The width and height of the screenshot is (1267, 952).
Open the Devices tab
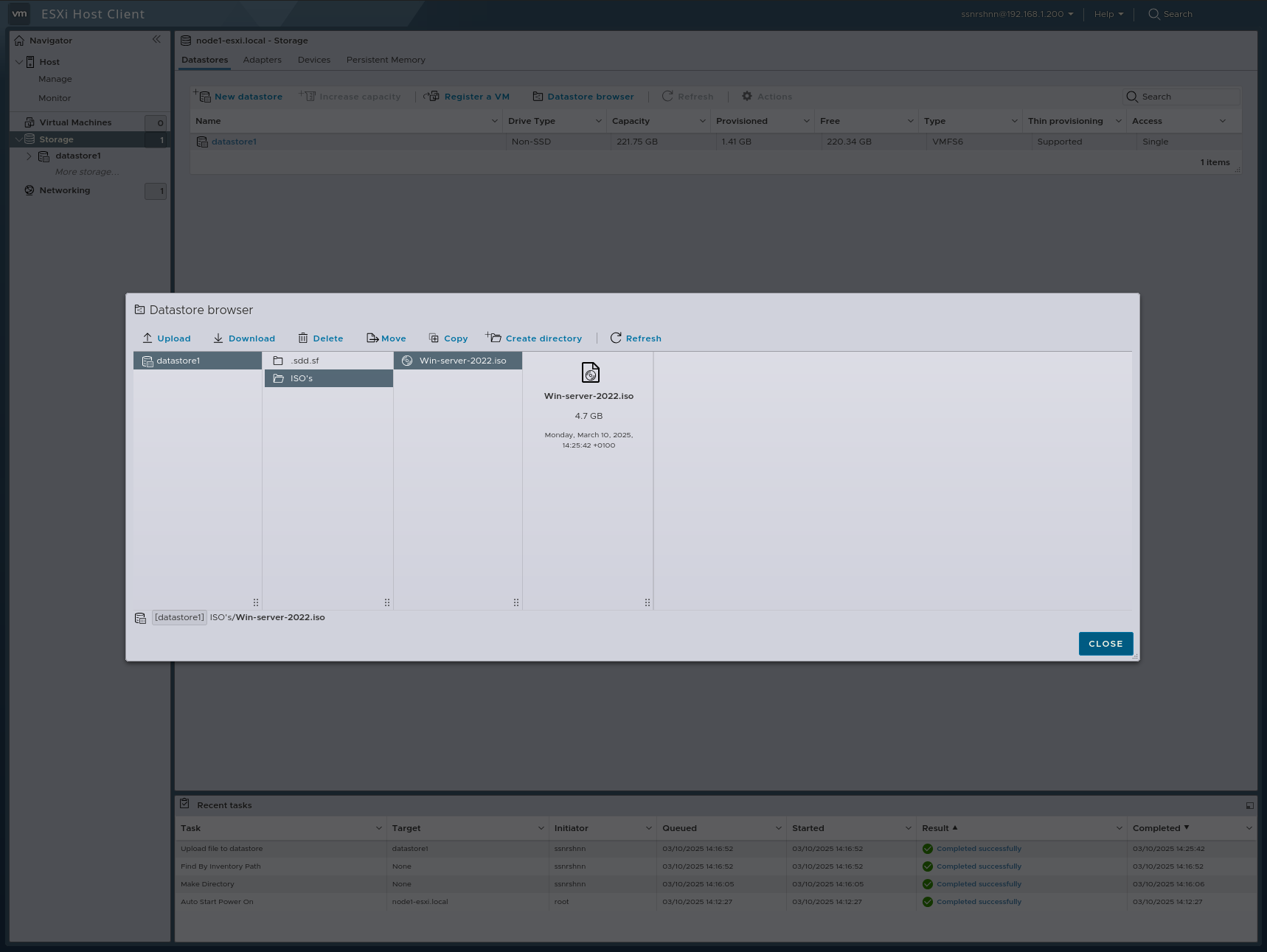pos(313,60)
